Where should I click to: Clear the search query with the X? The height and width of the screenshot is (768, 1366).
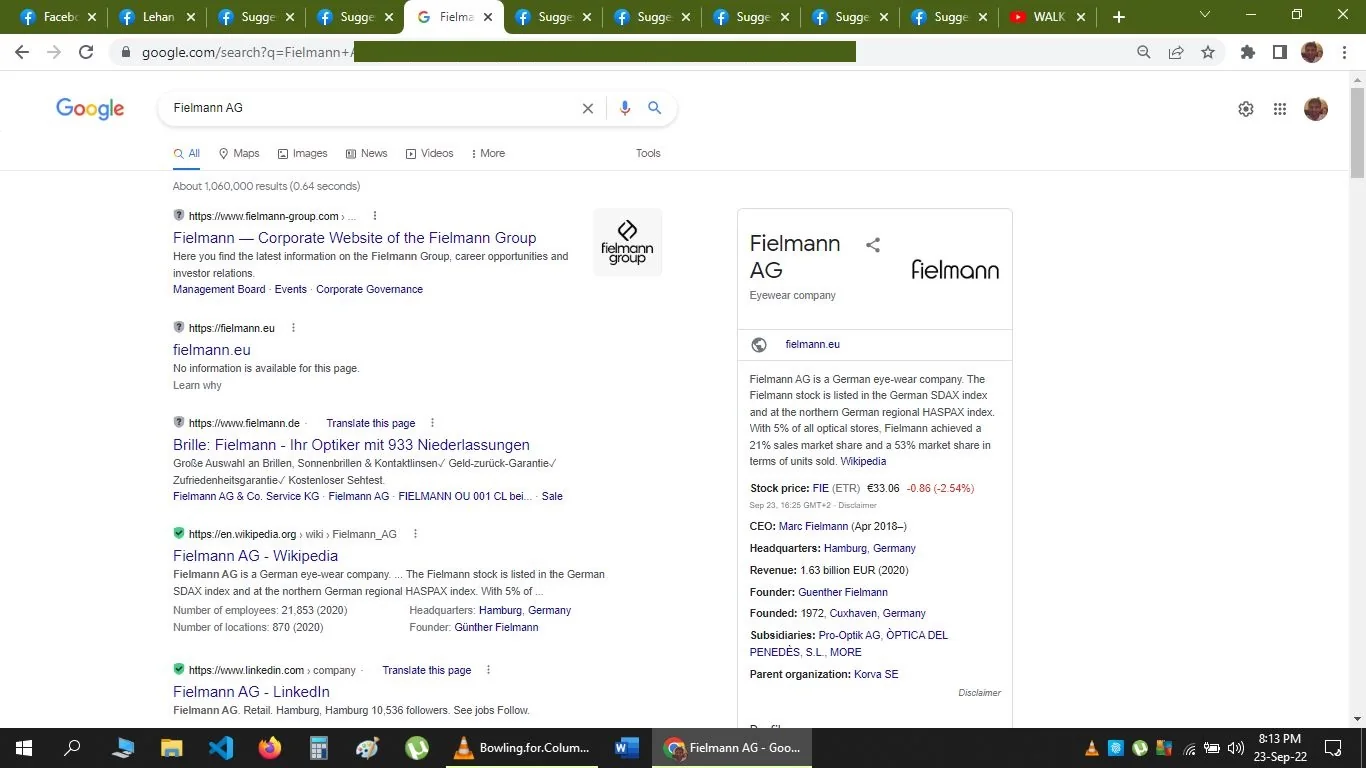588,108
